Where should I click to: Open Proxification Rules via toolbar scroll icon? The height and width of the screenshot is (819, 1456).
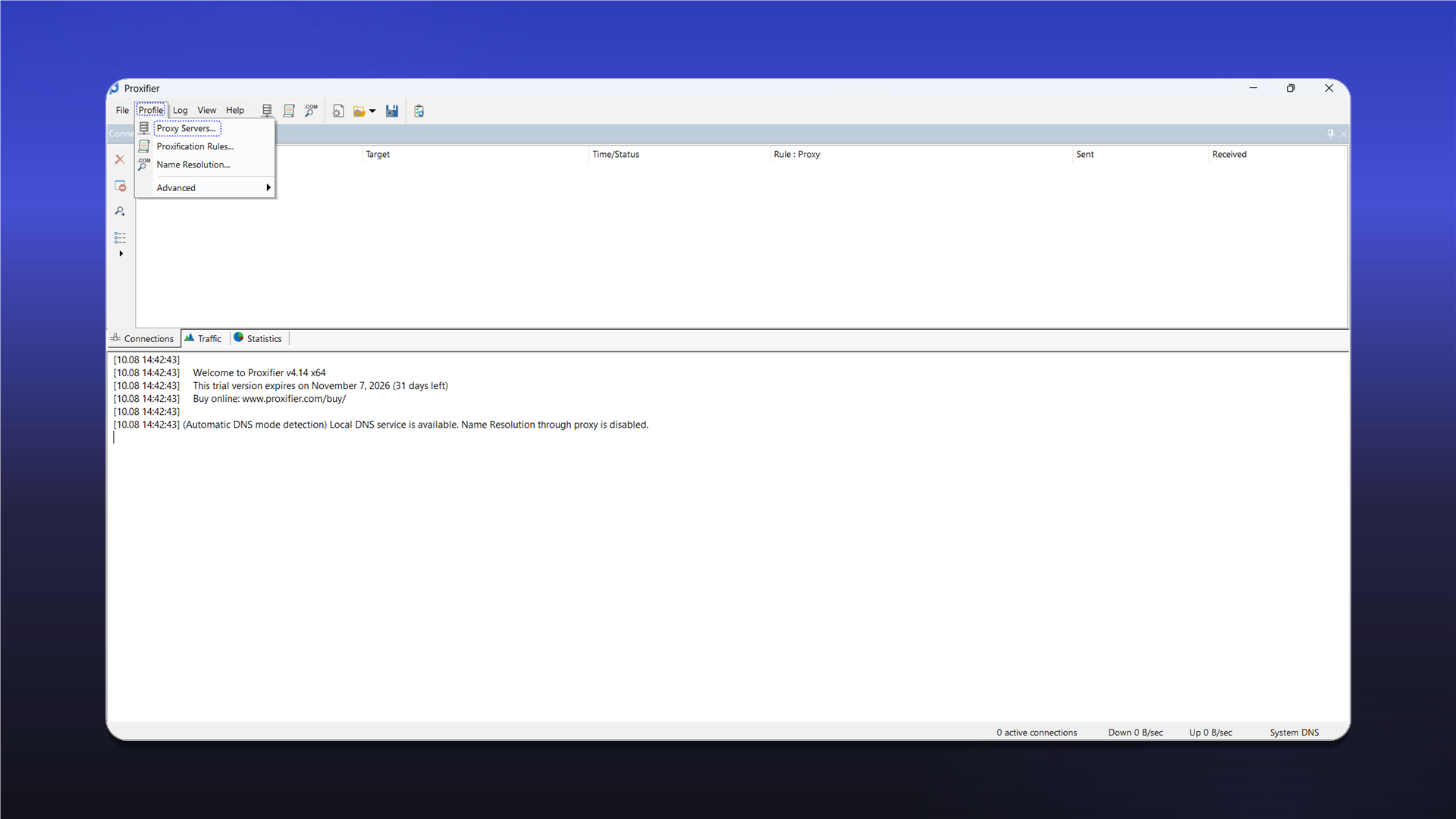pyautogui.click(x=289, y=111)
